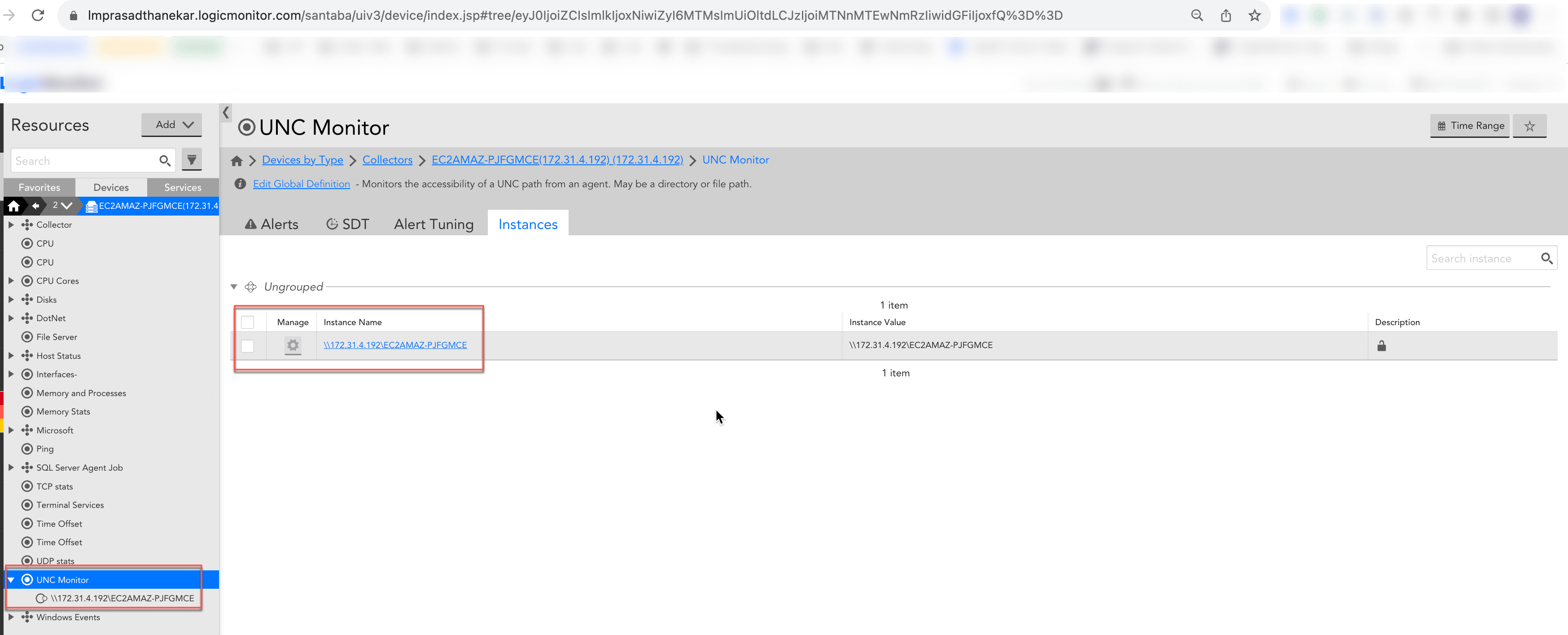
Task: Click the File Server datasource icon
Action: pyautogui.click(x=27, y=337)
